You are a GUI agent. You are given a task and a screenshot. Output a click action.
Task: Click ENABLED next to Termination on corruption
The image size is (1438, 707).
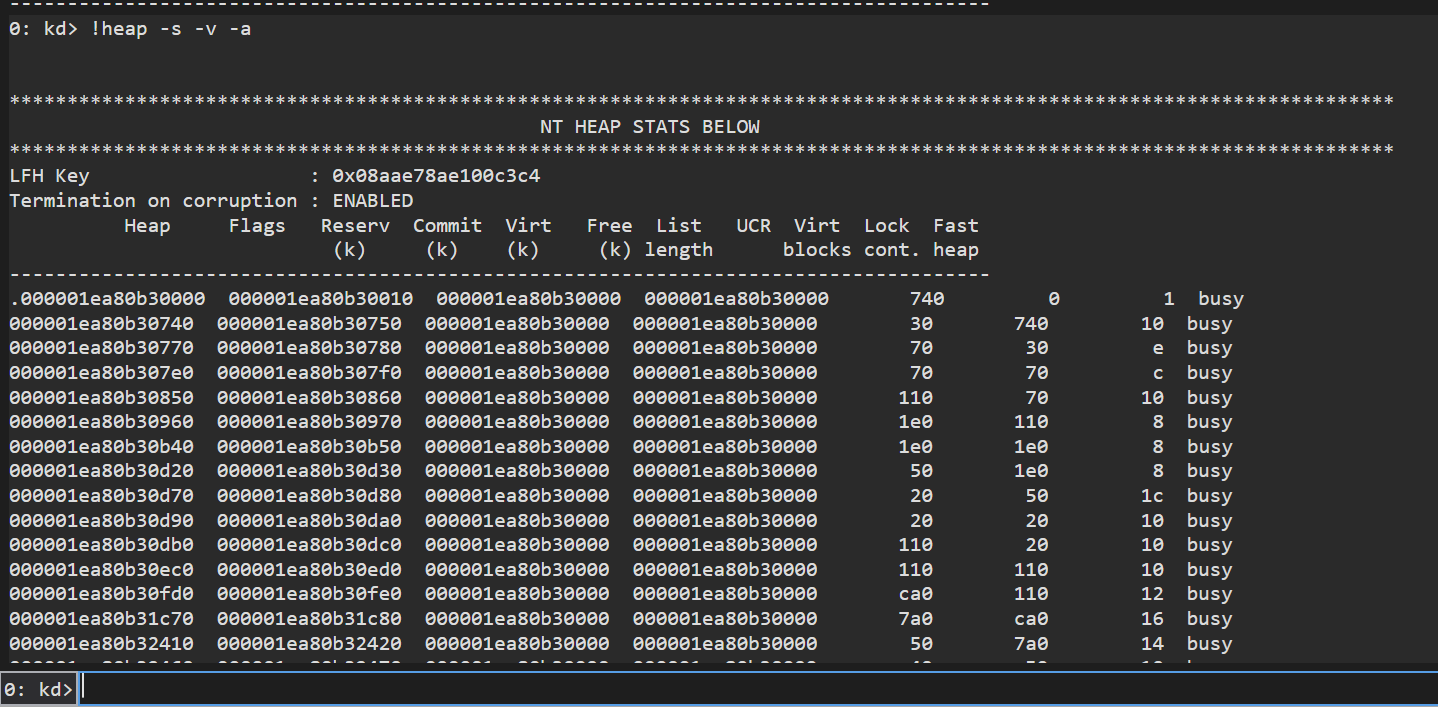(373, 200)
